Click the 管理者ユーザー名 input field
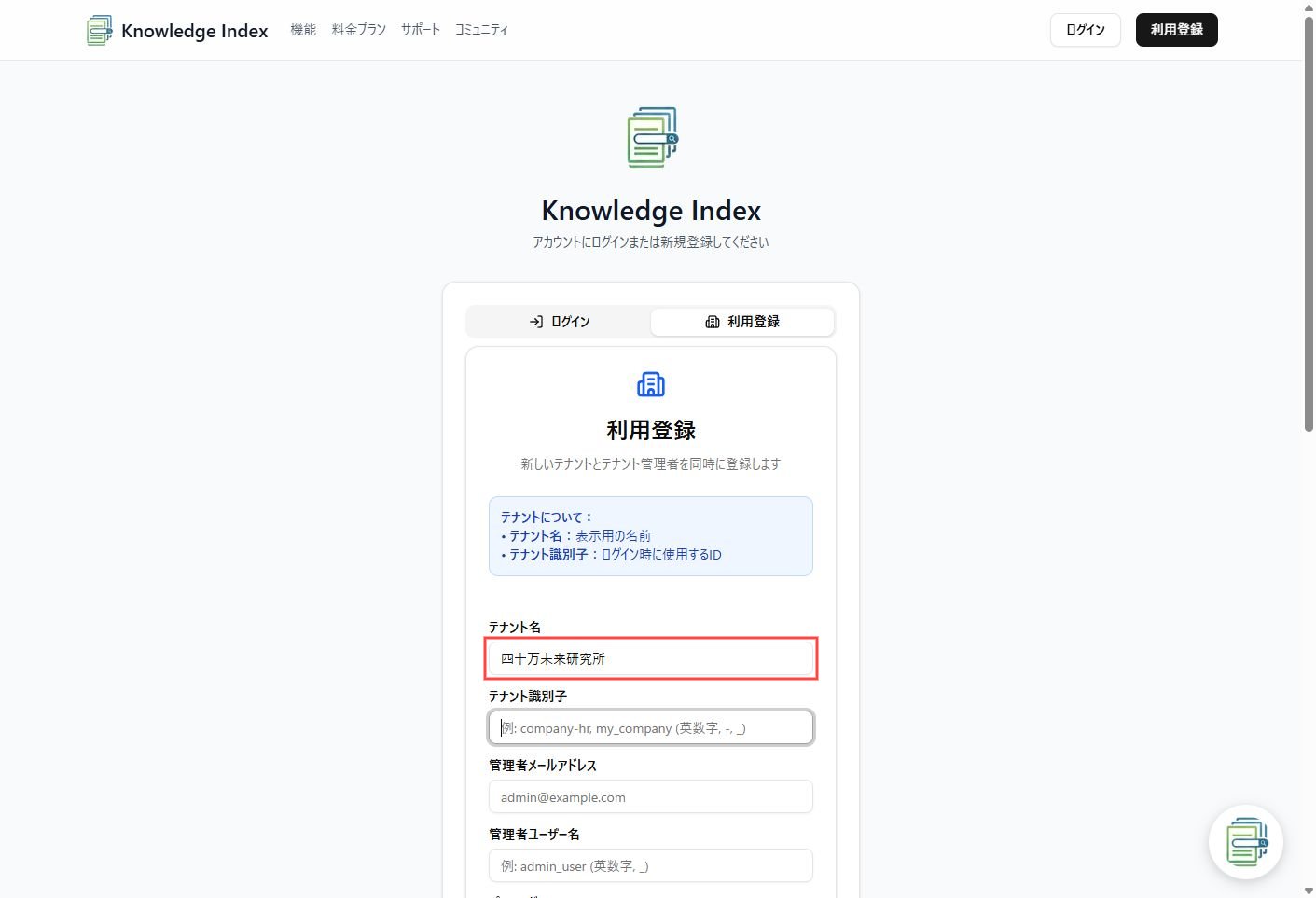The image size is (1316, 898). click(651, 865)
